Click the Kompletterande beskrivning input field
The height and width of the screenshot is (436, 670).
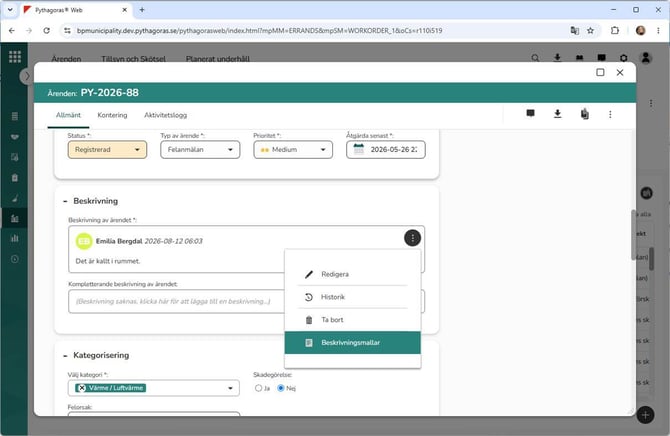point(176,301)
